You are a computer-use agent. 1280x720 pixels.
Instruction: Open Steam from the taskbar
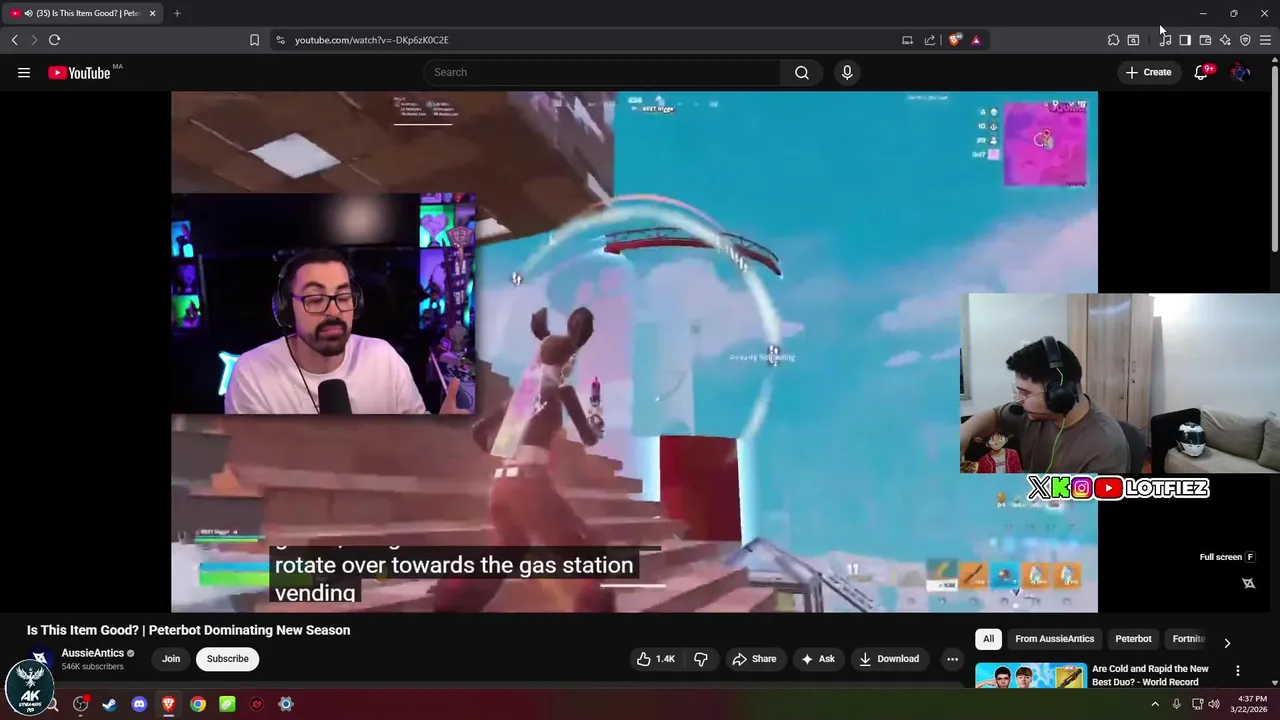pos(109,704)
